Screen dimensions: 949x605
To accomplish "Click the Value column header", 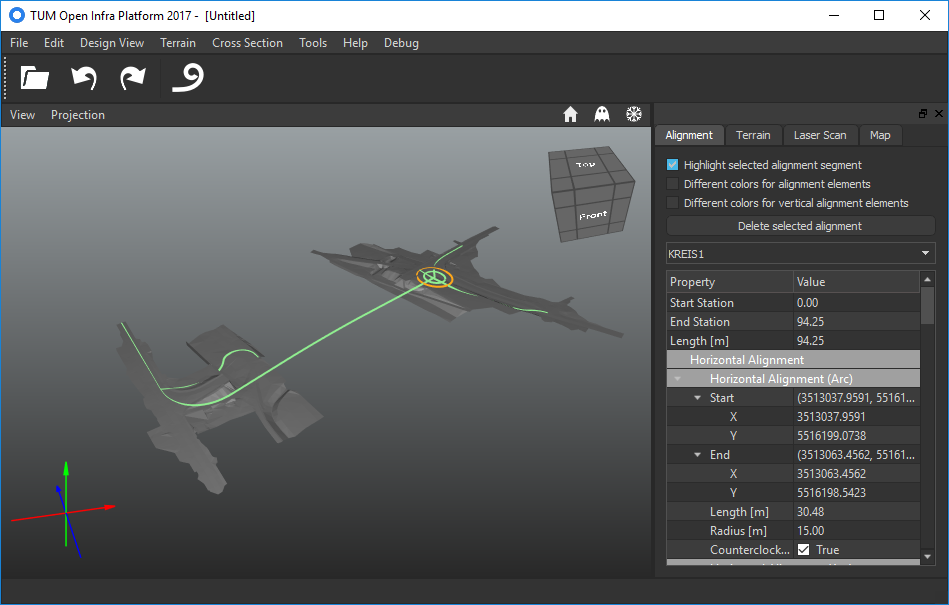I will point(856,282).
